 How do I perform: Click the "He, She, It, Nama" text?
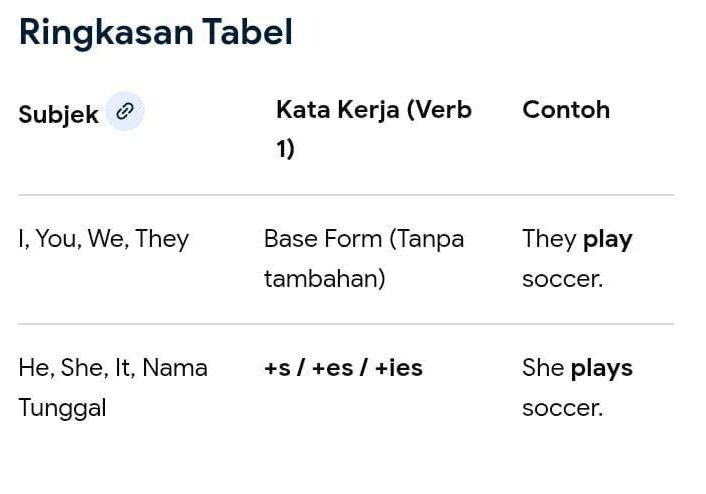coord(112,368)
